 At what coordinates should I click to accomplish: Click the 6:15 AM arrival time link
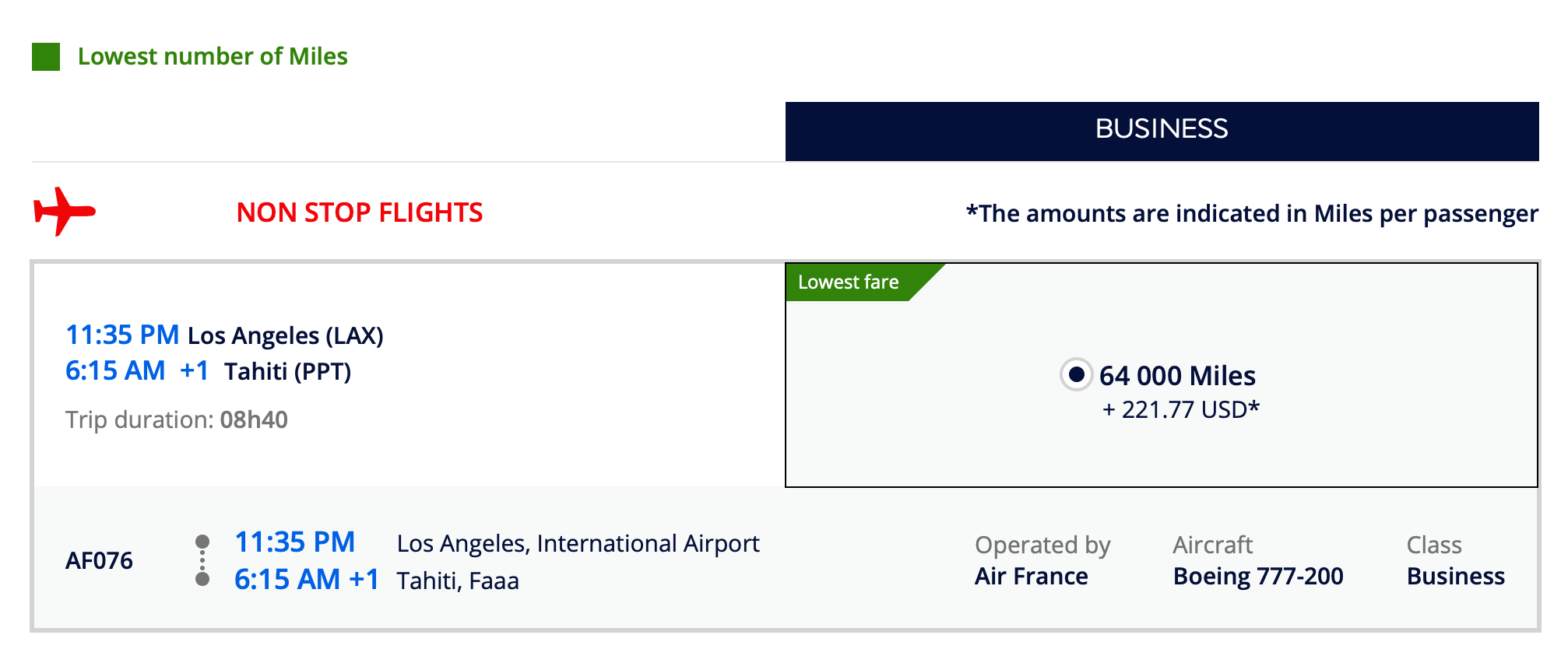pyautogui.click(x=115, y=371)
